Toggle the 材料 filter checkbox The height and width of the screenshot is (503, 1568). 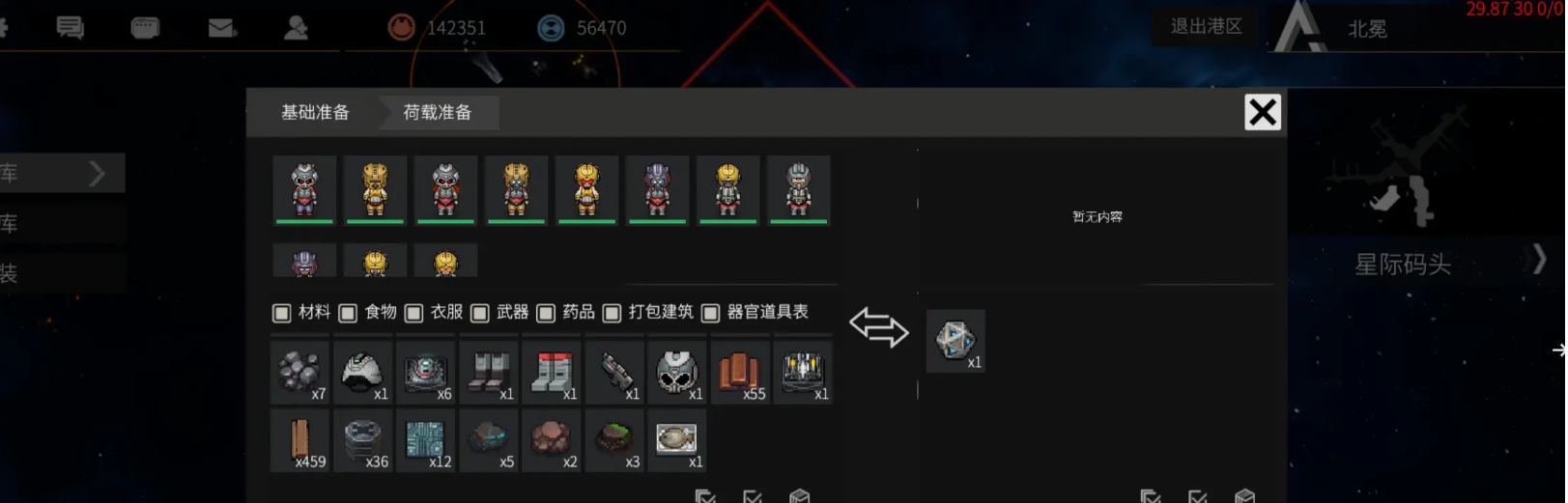(x=282, y=313)
